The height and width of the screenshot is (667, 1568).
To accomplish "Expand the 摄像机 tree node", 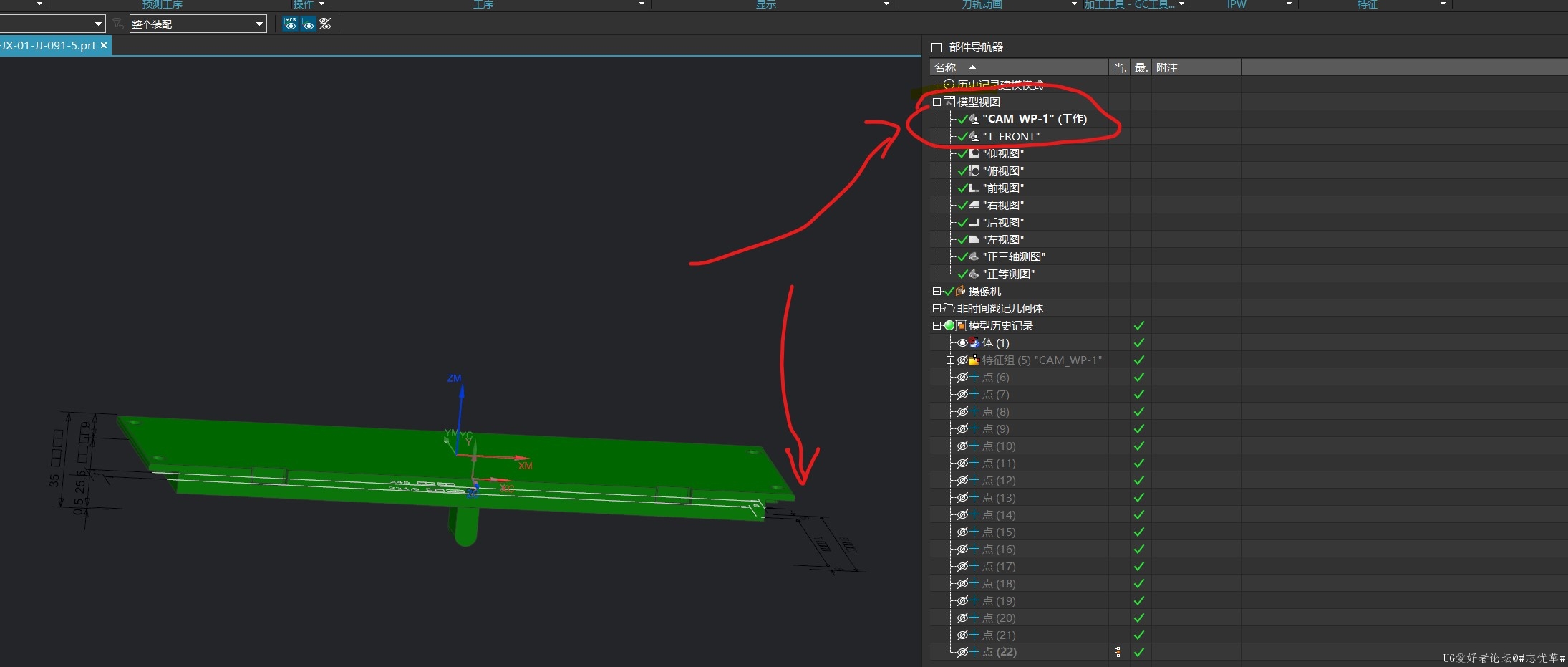I will coord(937,291).
